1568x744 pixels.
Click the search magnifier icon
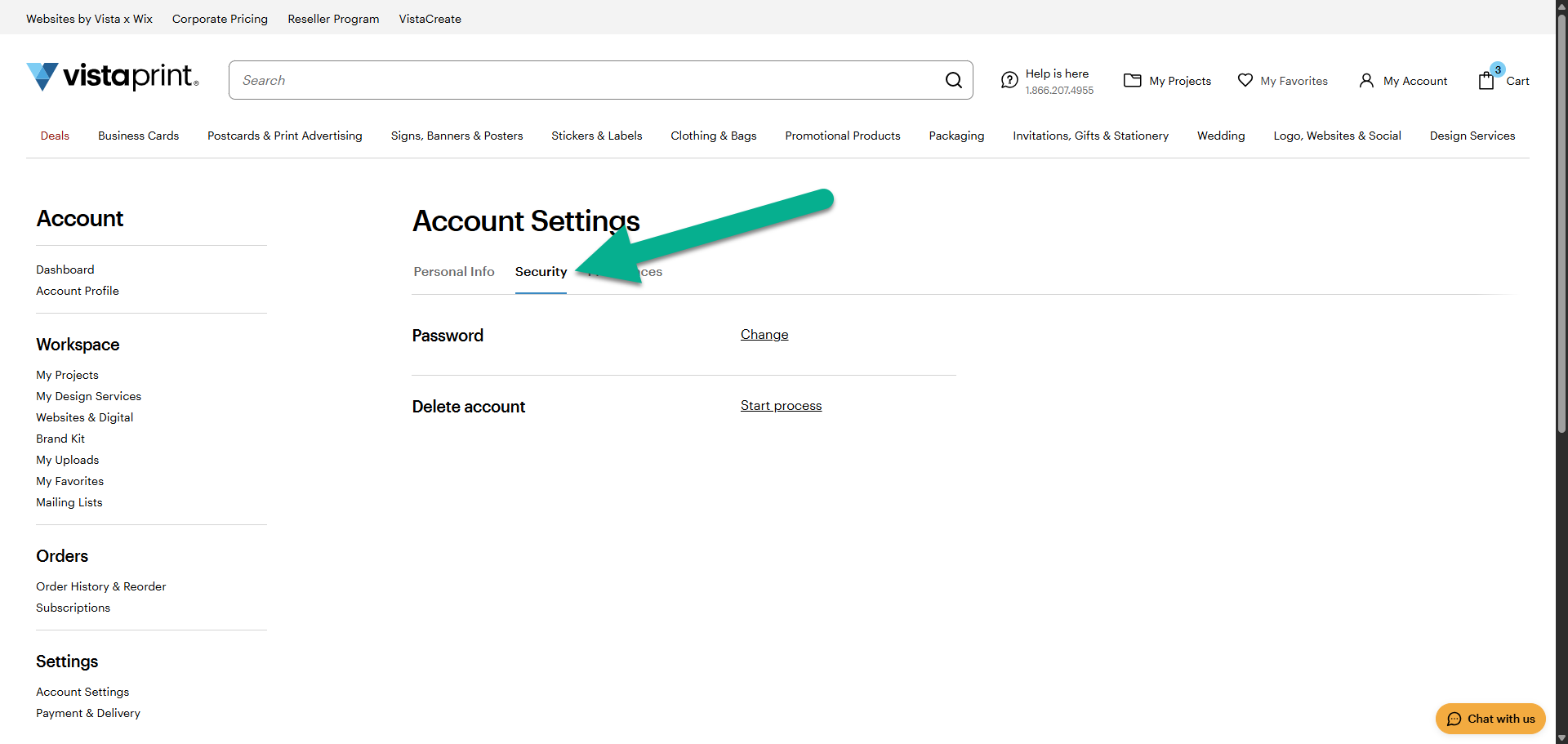point(953,80)
